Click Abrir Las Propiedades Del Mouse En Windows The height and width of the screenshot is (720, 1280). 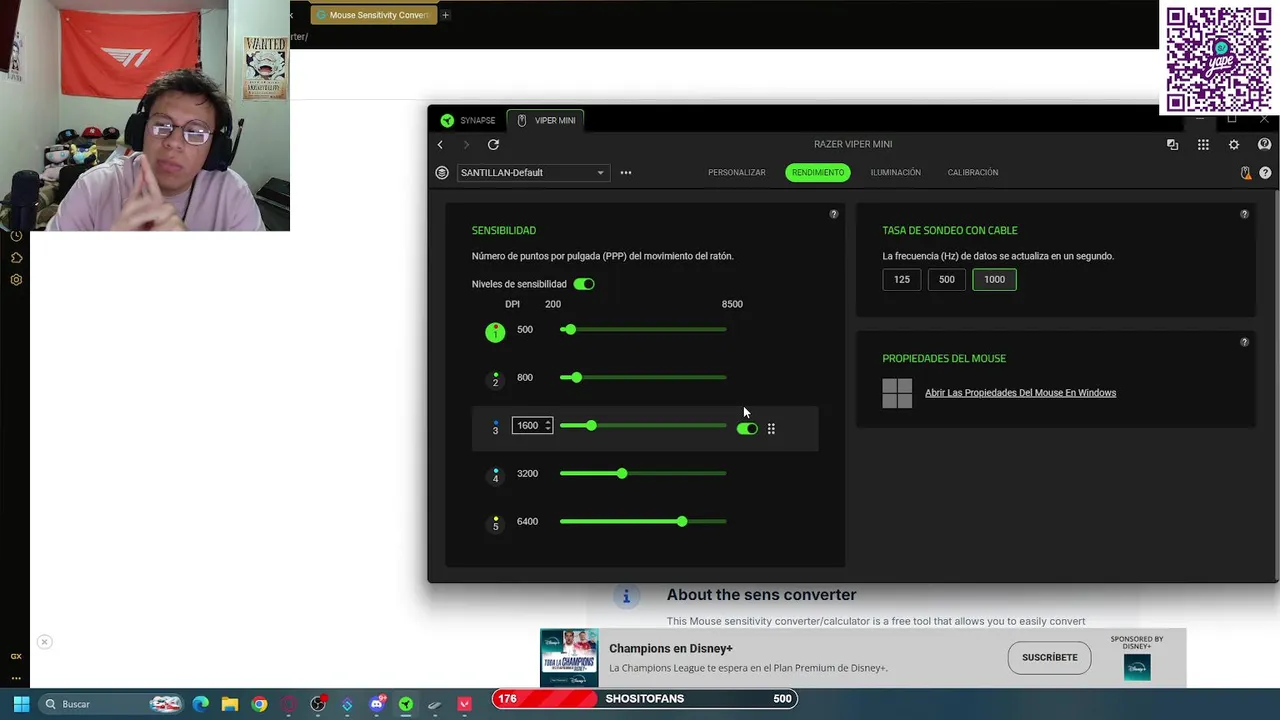click(1020, 393)
